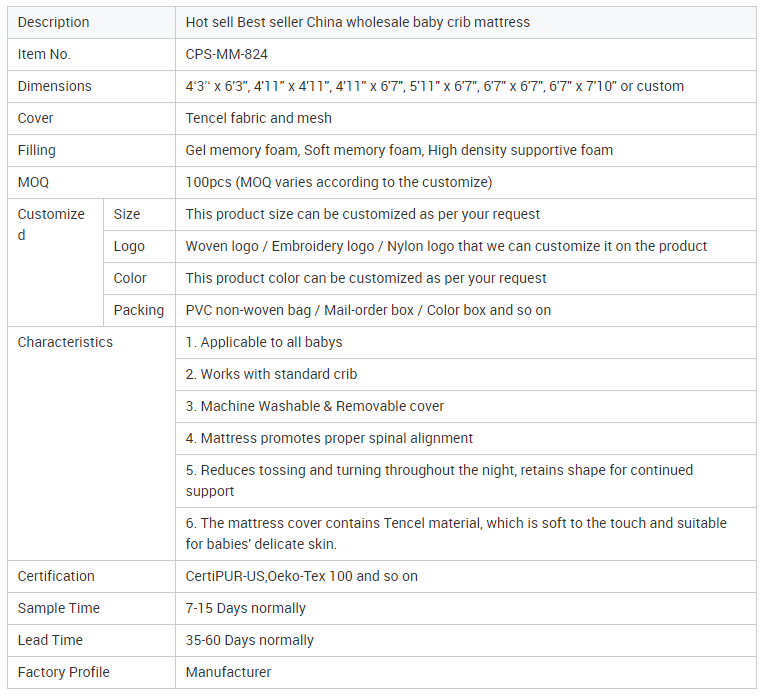Click the Characteristics row label
The image size is (765, 699).
(x=65, y=342)
